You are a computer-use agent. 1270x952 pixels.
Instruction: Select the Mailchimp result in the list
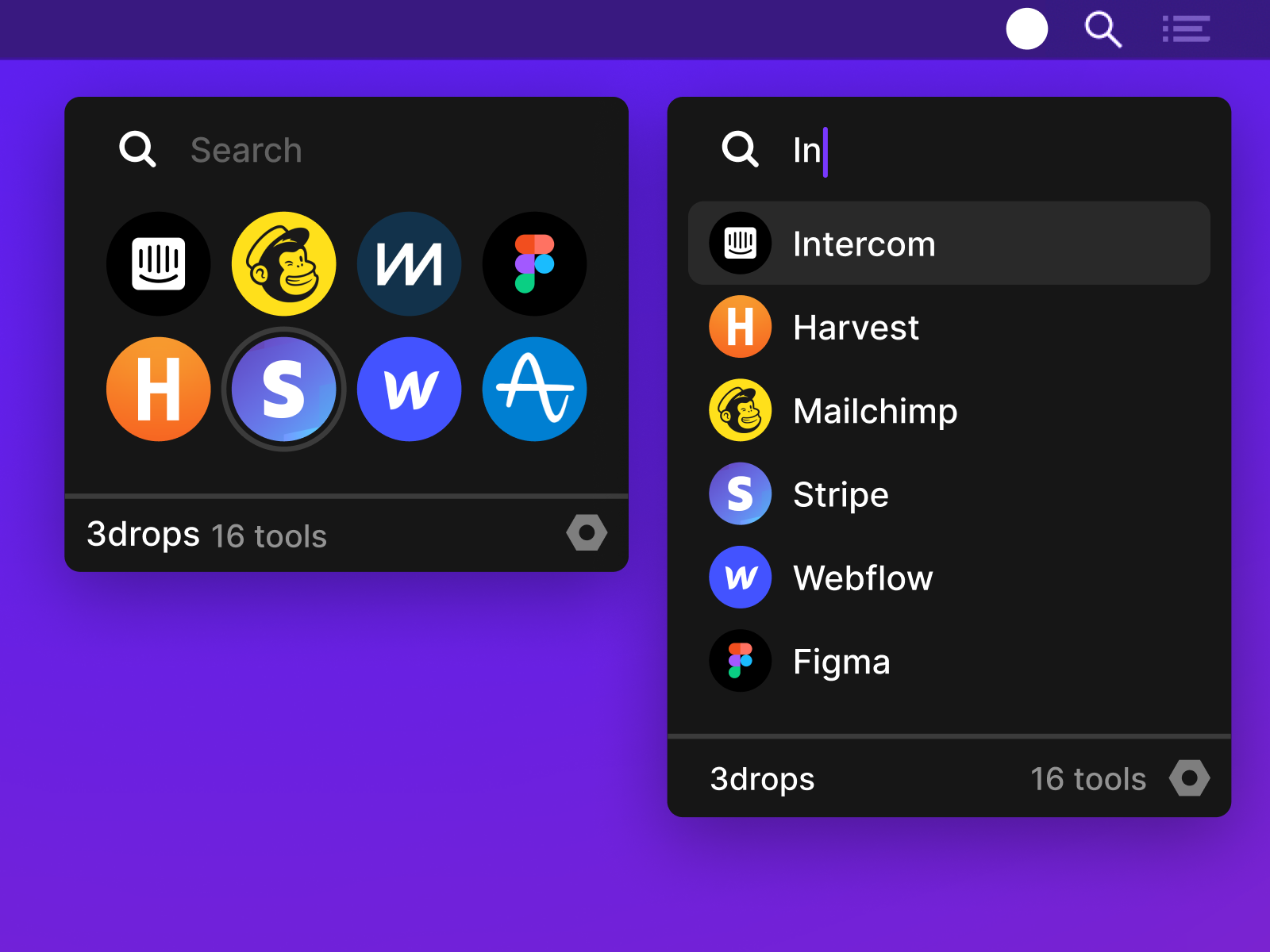click(x=949, y=410)
